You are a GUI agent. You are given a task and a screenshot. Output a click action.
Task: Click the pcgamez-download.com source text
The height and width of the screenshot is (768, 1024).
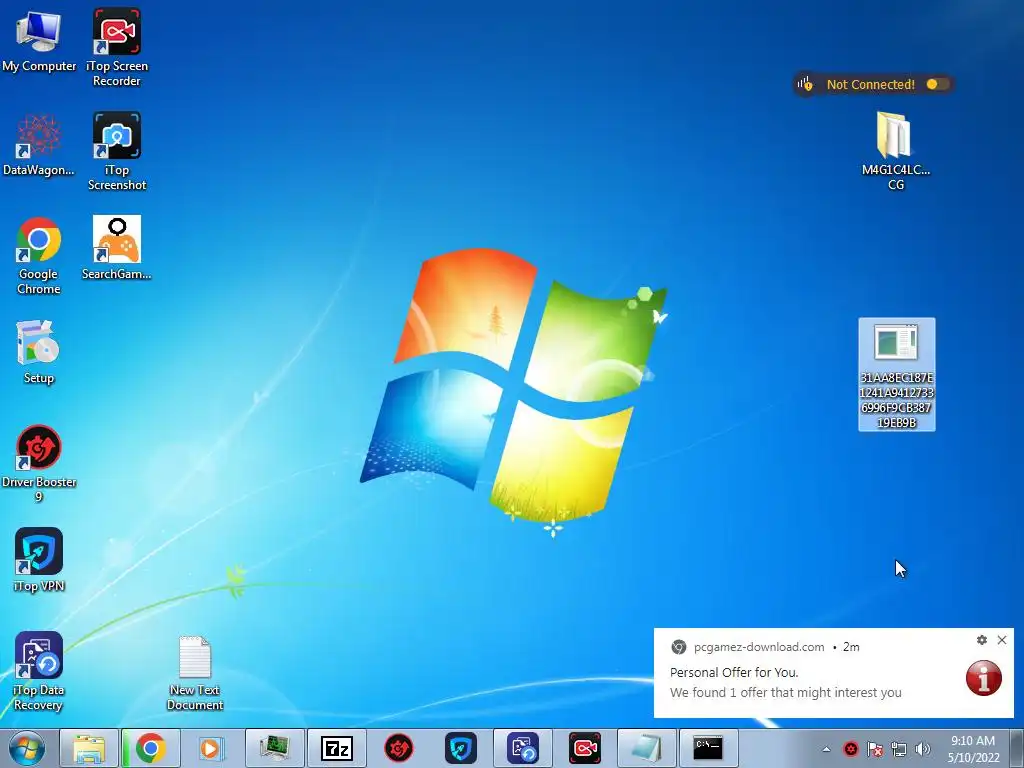coord(759,647)
